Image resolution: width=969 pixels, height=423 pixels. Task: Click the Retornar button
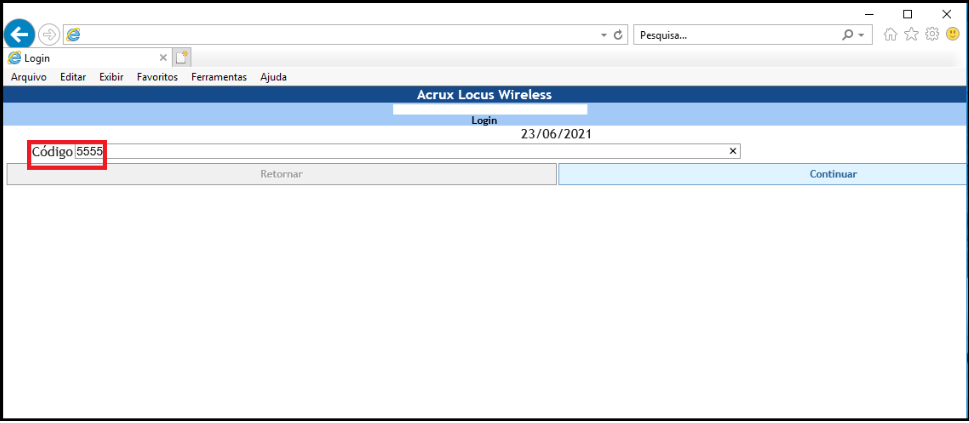point(281,174)
